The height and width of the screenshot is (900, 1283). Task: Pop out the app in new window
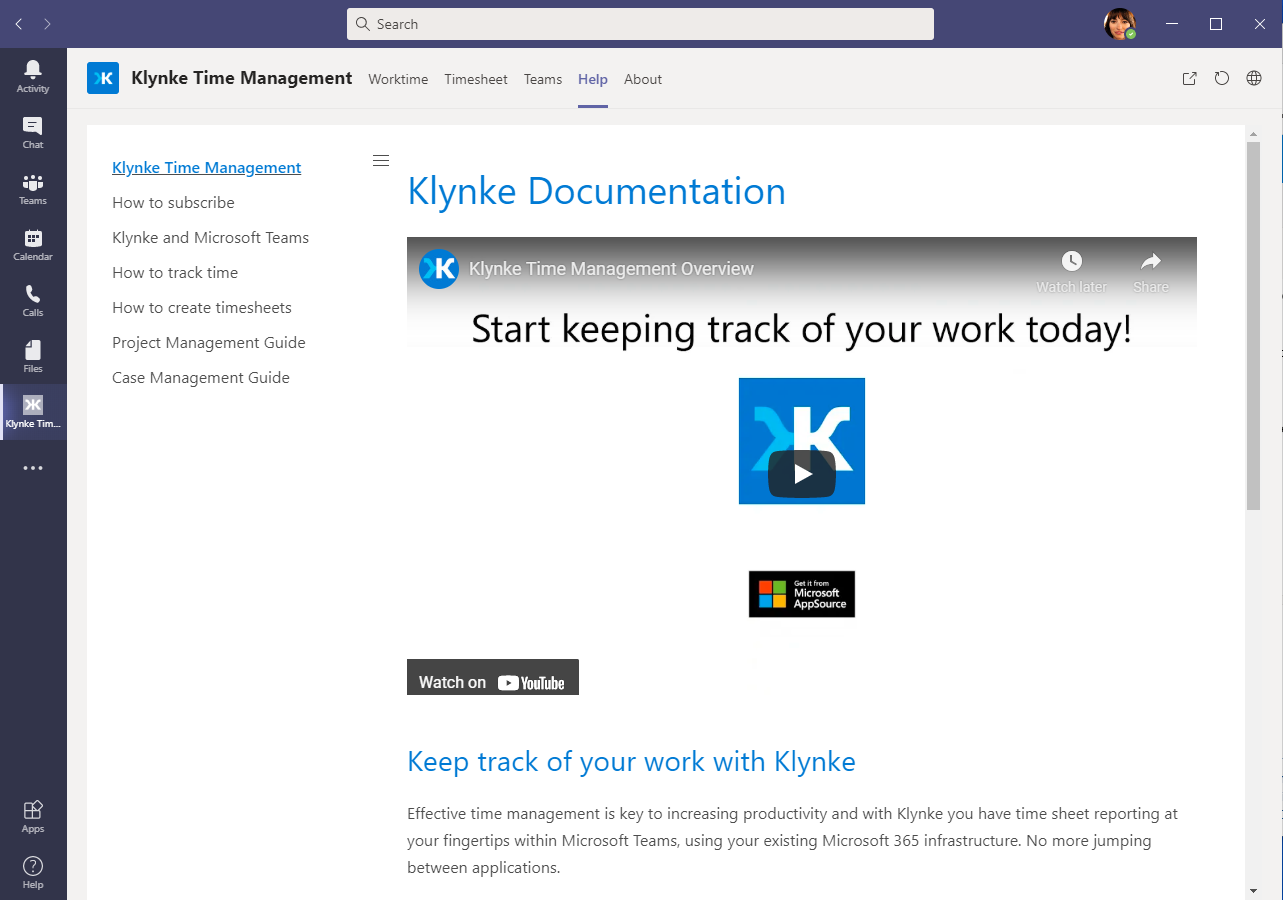click(x=1189, y=79)
